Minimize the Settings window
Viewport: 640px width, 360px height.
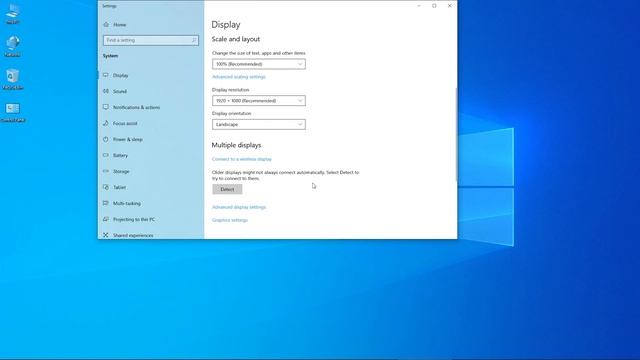pyautogui.click(x=419, y=6)
